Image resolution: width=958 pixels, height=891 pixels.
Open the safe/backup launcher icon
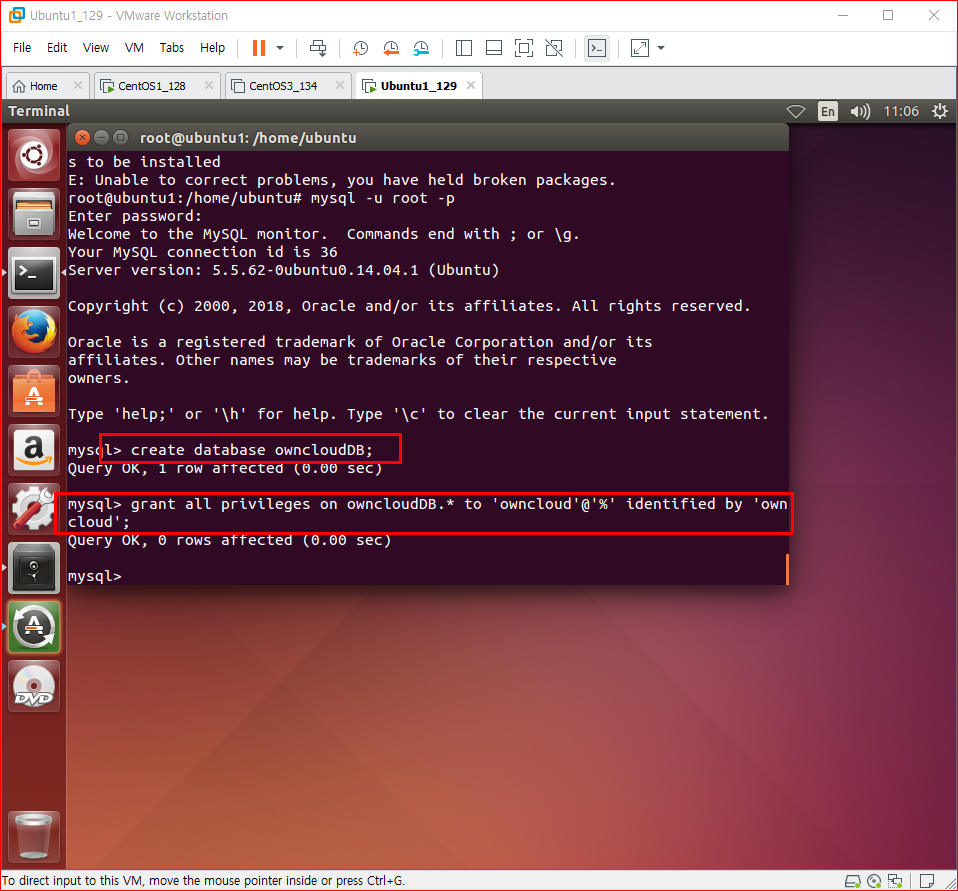(x=34, y=568)
